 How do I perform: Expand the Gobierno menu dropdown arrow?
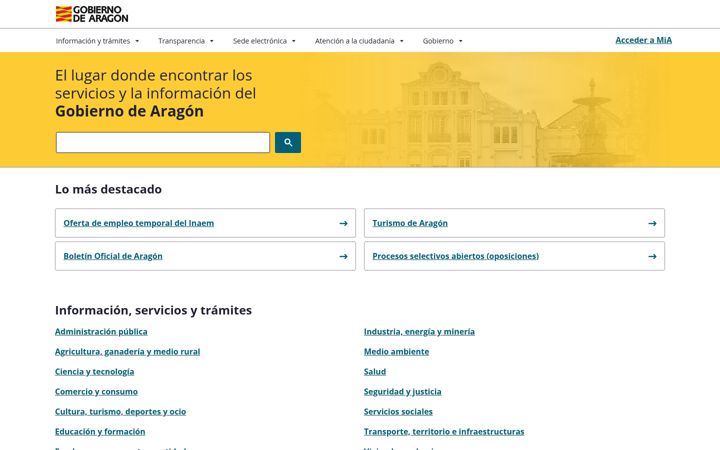coord(461,41)
